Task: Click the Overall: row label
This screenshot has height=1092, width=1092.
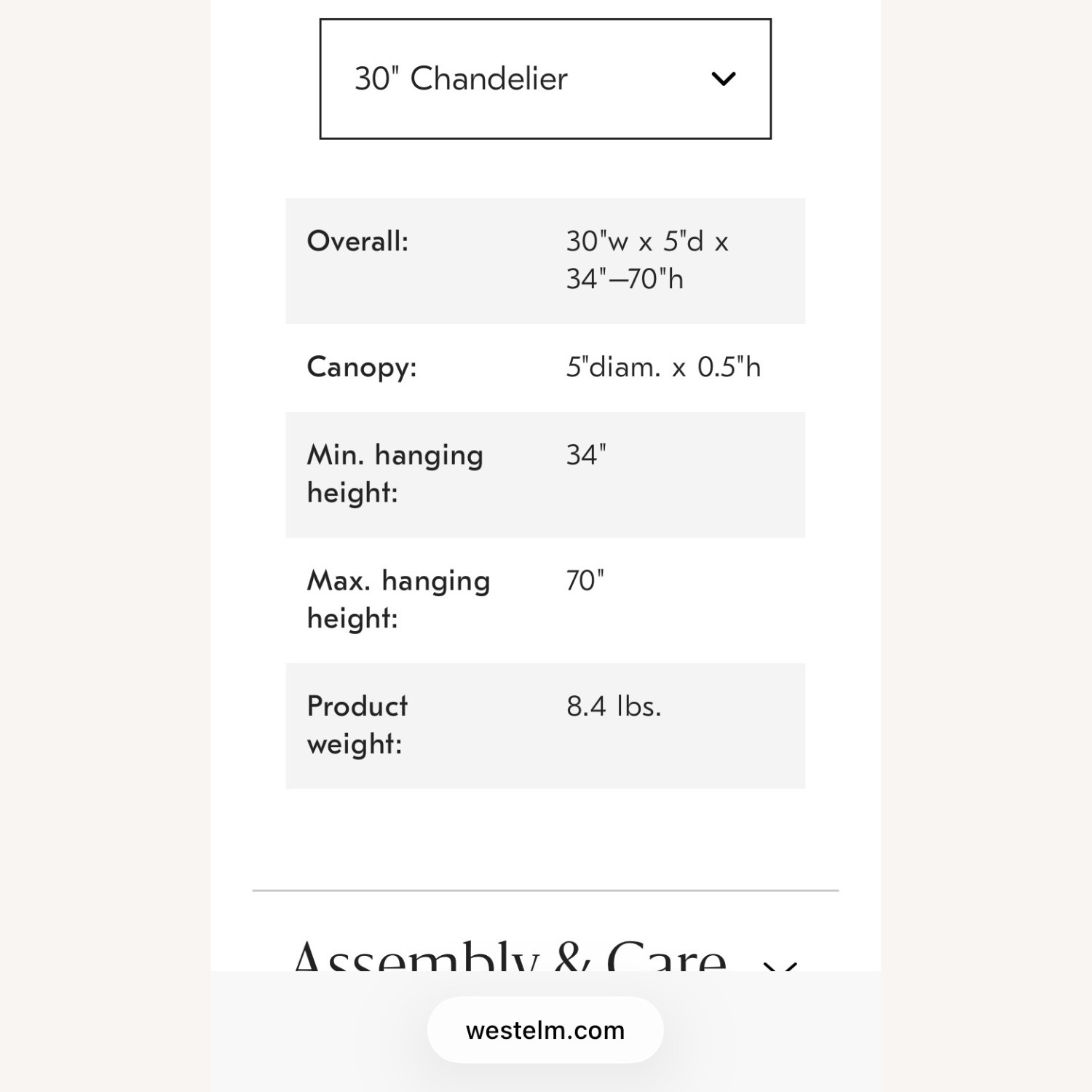Action: (357, 242)
